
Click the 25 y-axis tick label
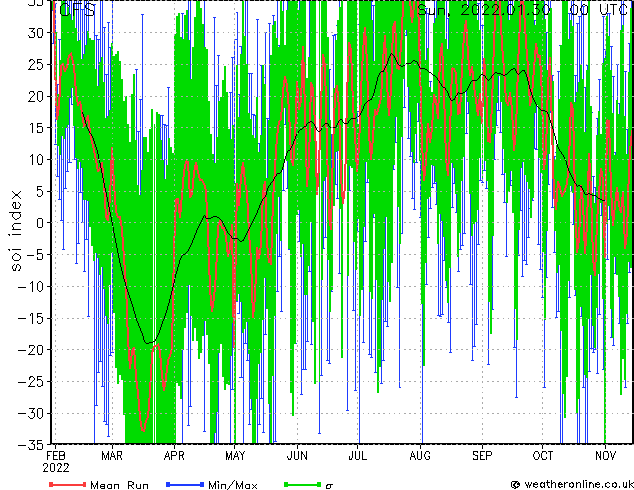tap(36, 64)
